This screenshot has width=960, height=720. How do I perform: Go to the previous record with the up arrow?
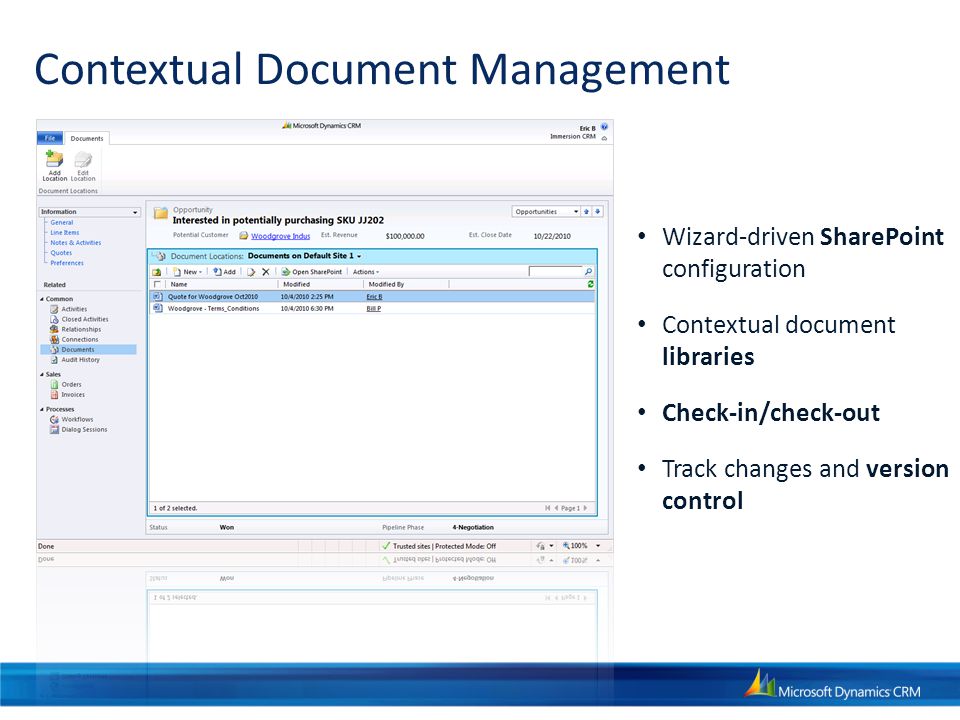tap(587, 211)
